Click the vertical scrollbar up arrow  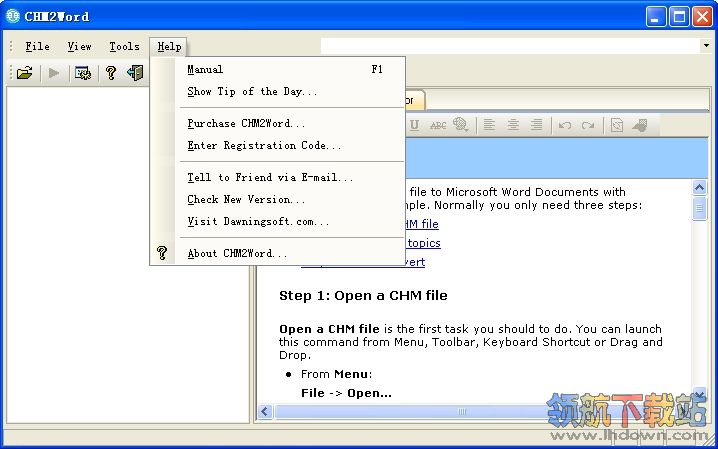699,188
